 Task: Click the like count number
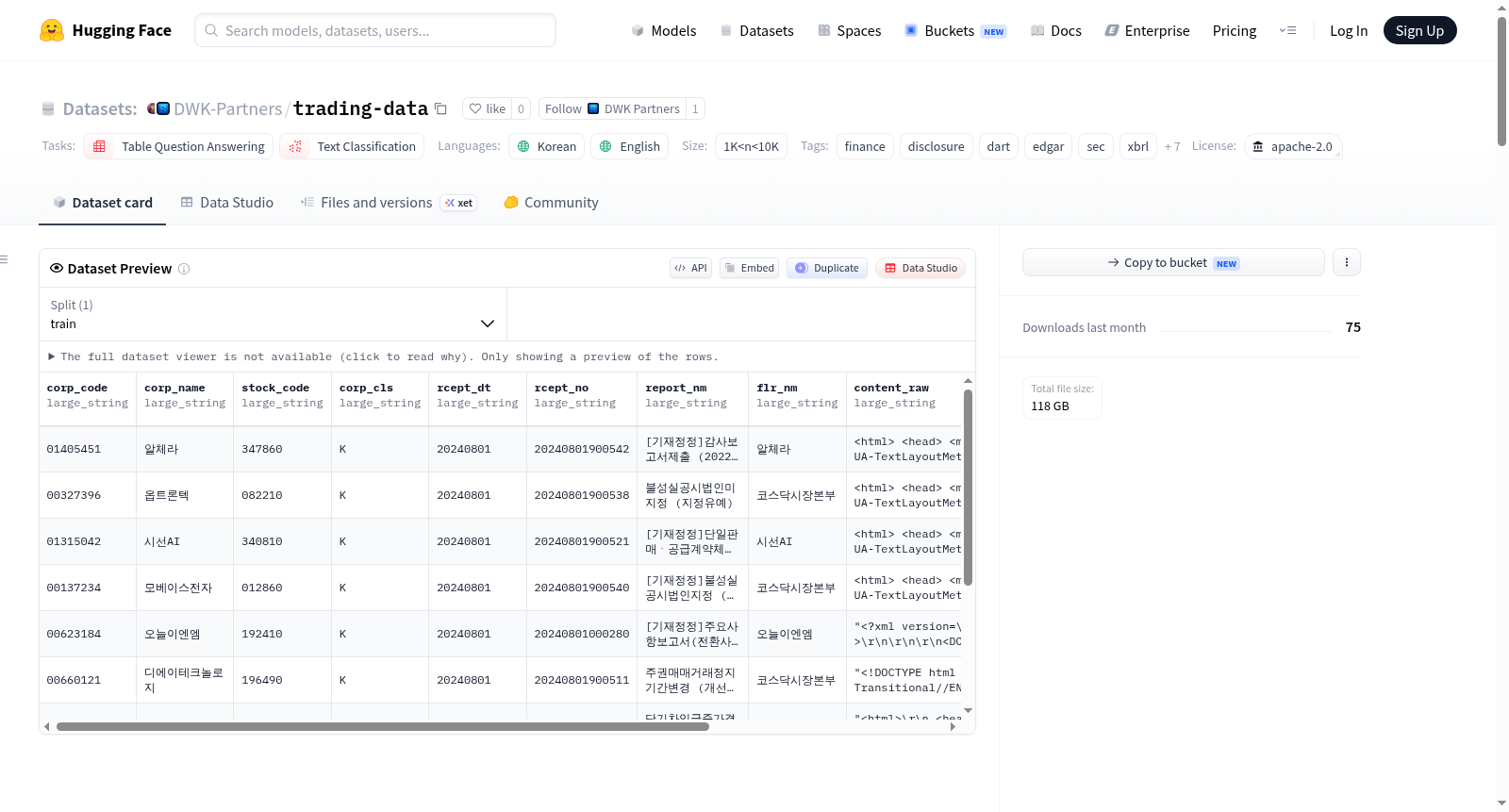[x=521, y=108]
